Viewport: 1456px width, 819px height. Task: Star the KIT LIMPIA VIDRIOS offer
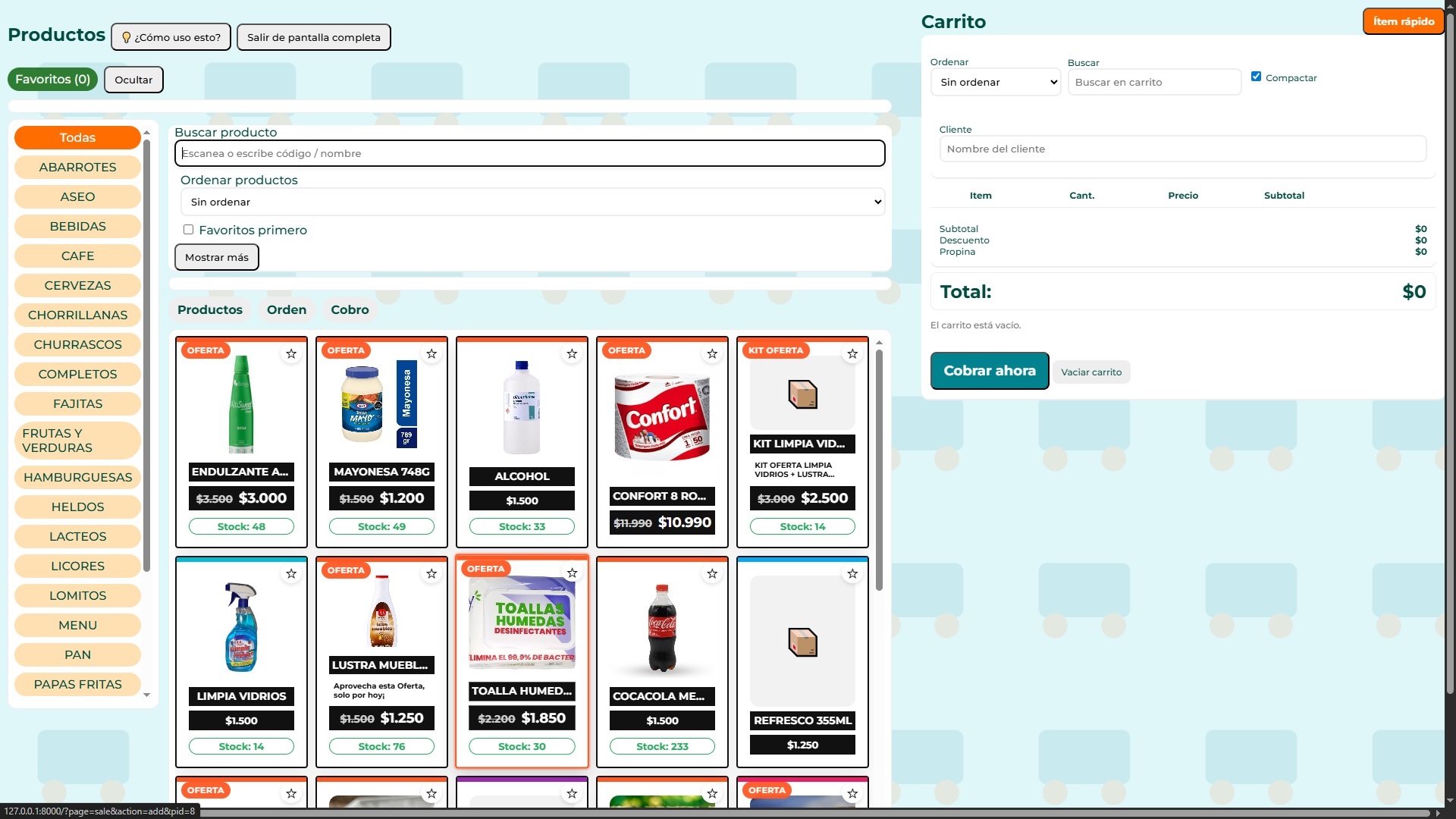click(x=852, y=354)
